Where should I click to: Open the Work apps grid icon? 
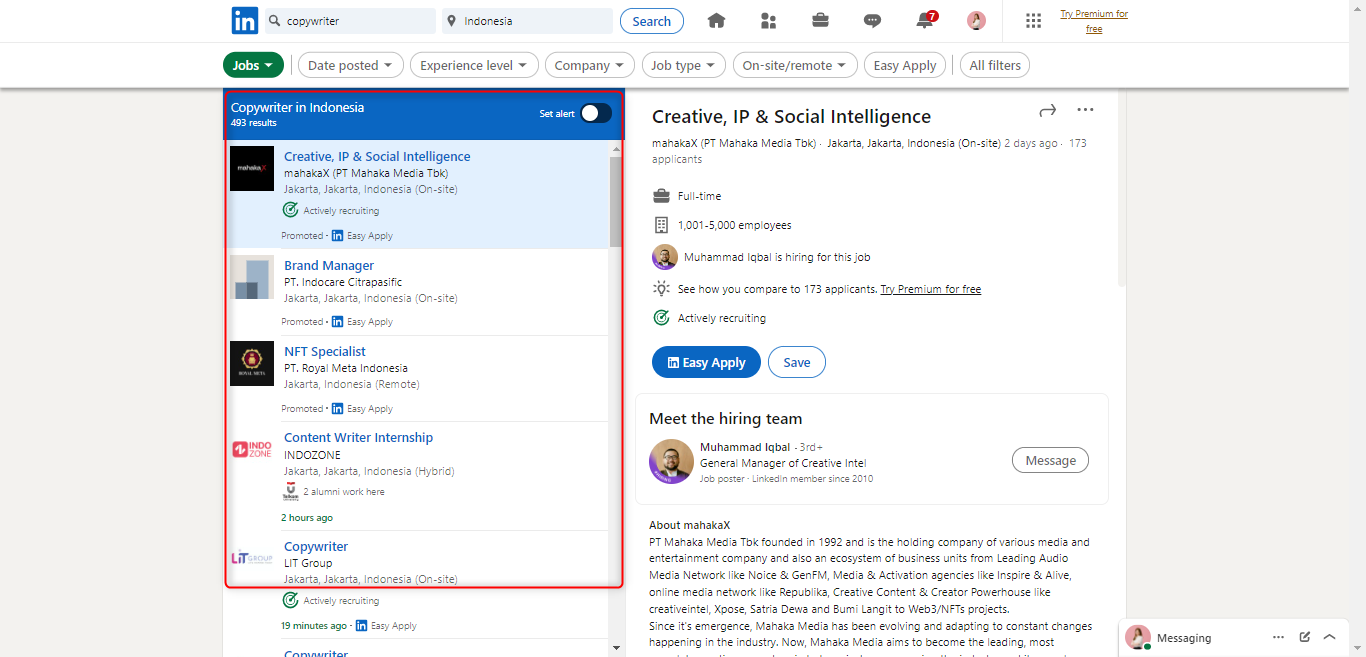point(1034,21)
